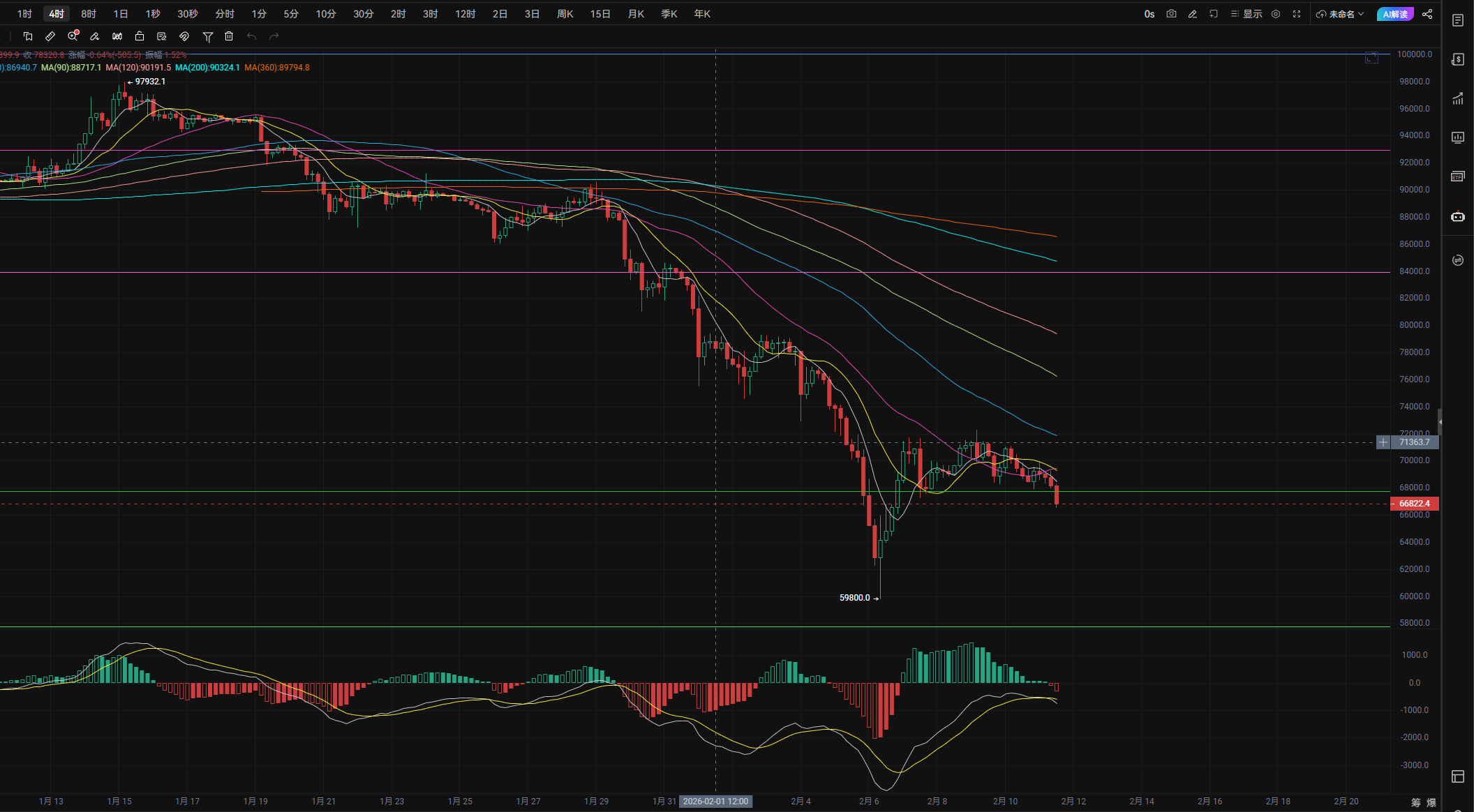1474x812 pixels.
Task: Click the AI解读 button
Action: click(x=1394, y=14)
